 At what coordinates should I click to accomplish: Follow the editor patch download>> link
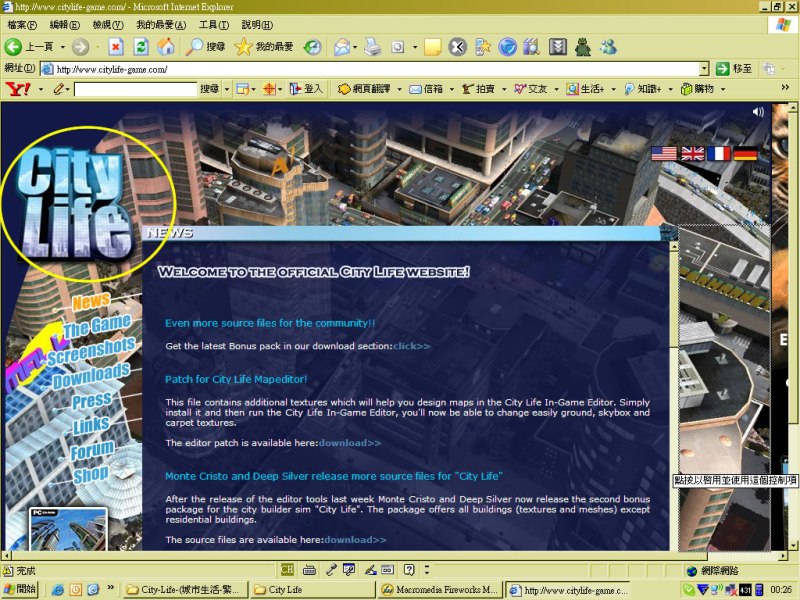[x=349, y=443]
